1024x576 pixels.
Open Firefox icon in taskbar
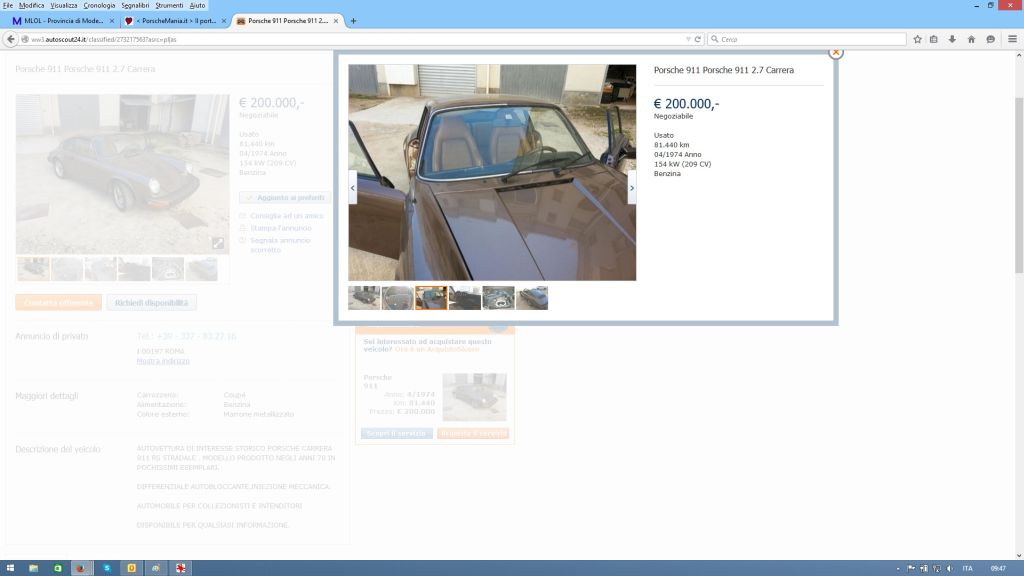tap(81, 568)
